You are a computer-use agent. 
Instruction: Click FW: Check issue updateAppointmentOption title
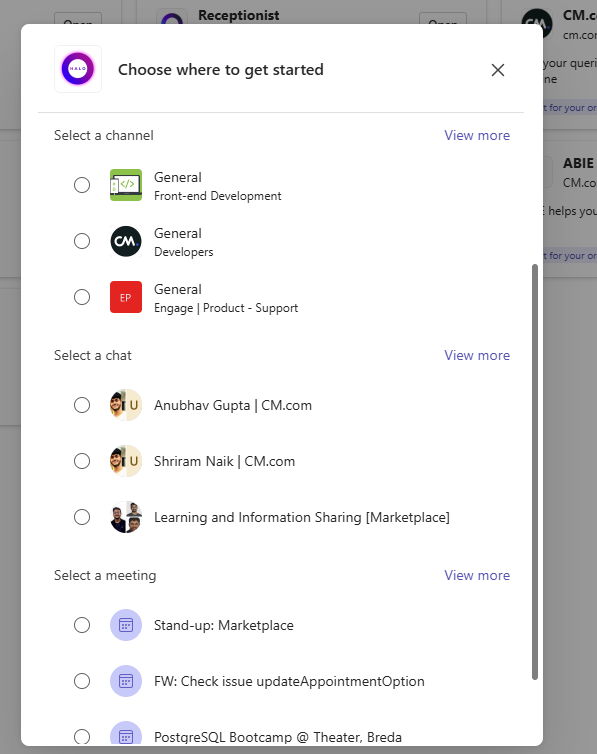click(x=289, y=681)
